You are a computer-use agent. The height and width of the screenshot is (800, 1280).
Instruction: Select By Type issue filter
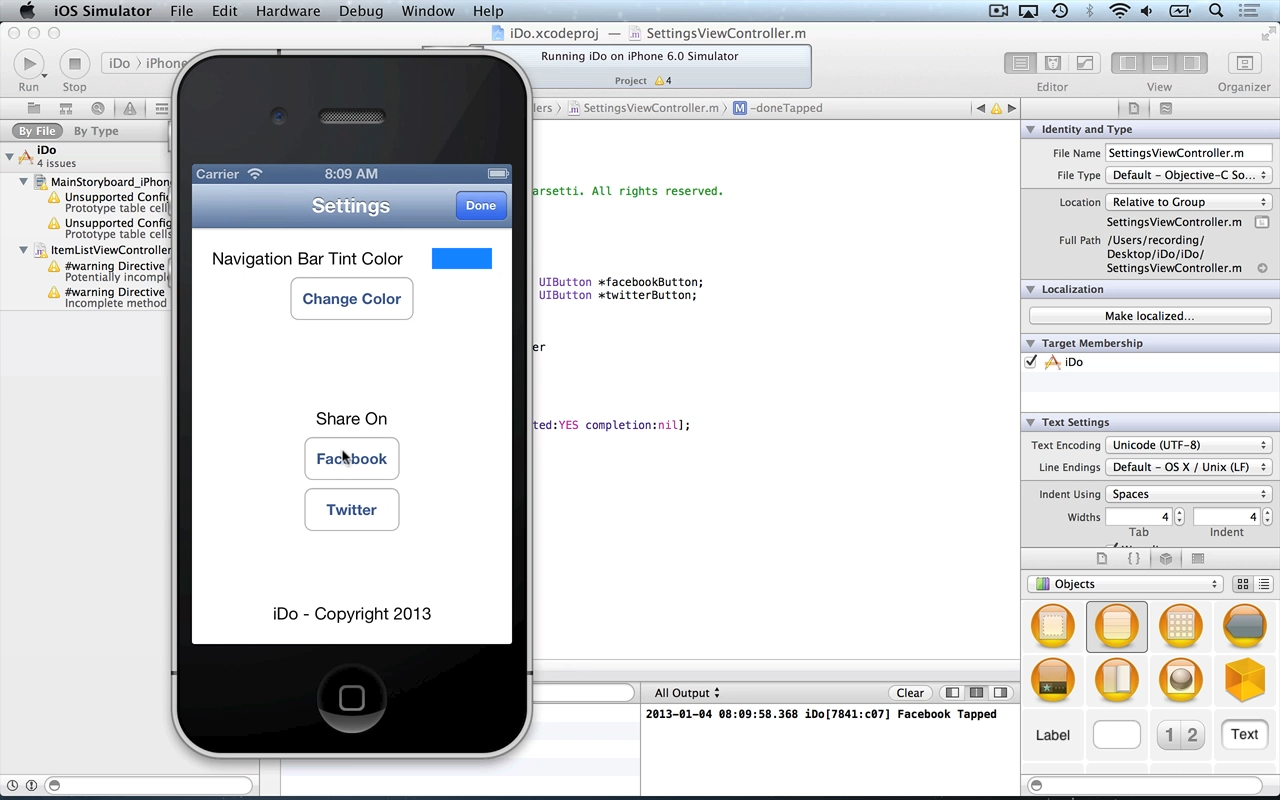(x=96, y=131)
